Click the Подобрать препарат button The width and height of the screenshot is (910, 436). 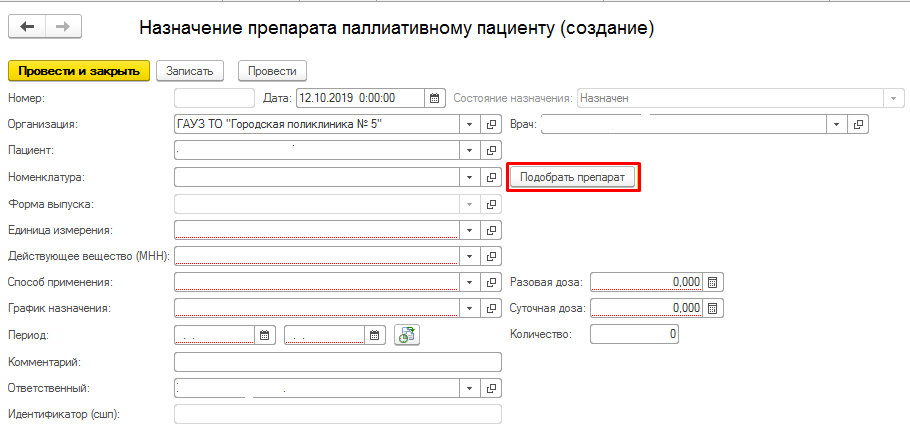pyautogui.click(x=572, y=177)
